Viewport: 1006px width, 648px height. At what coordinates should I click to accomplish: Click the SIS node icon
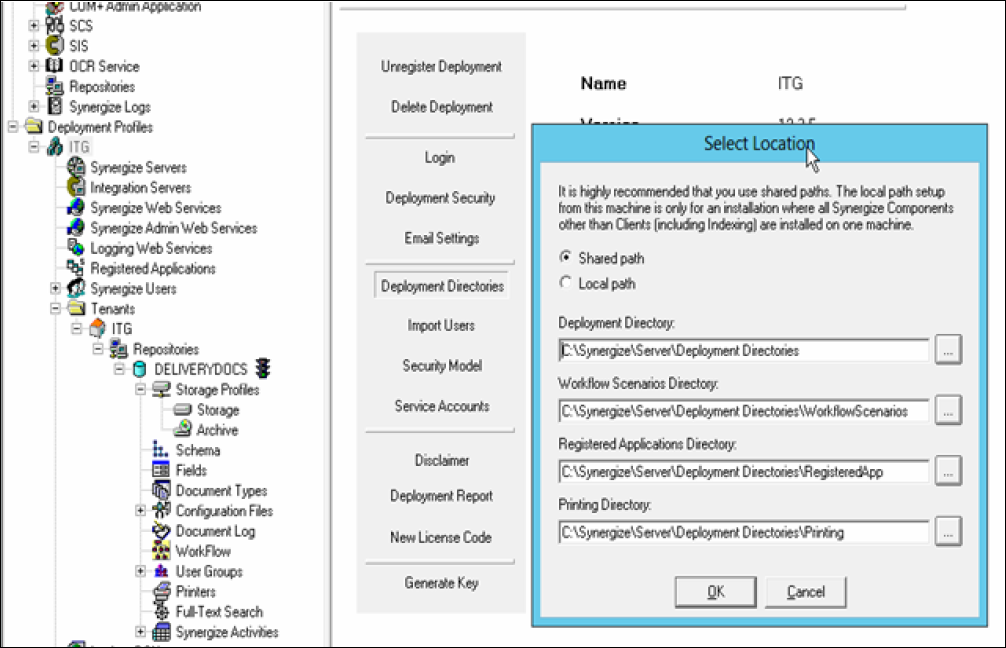[x=55, y=46]
